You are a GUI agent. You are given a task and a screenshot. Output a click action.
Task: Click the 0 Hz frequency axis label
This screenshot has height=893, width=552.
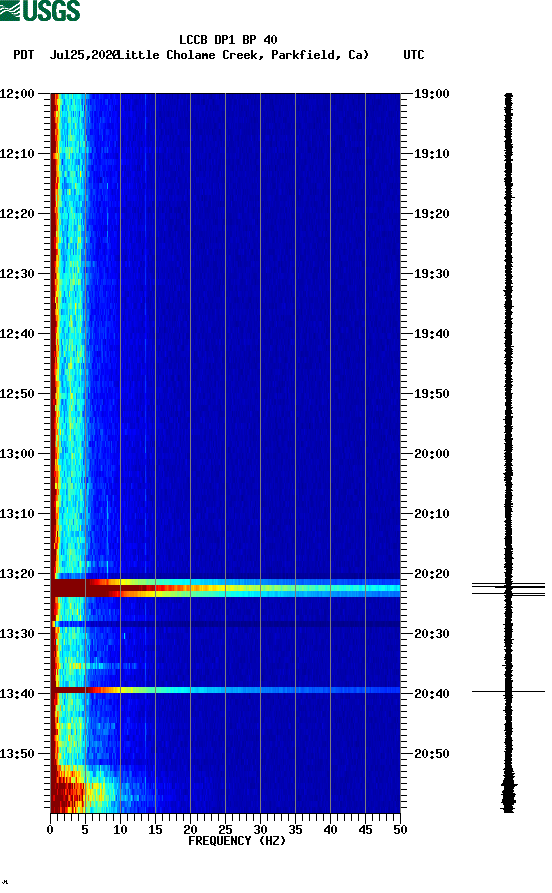click(50, 830)
